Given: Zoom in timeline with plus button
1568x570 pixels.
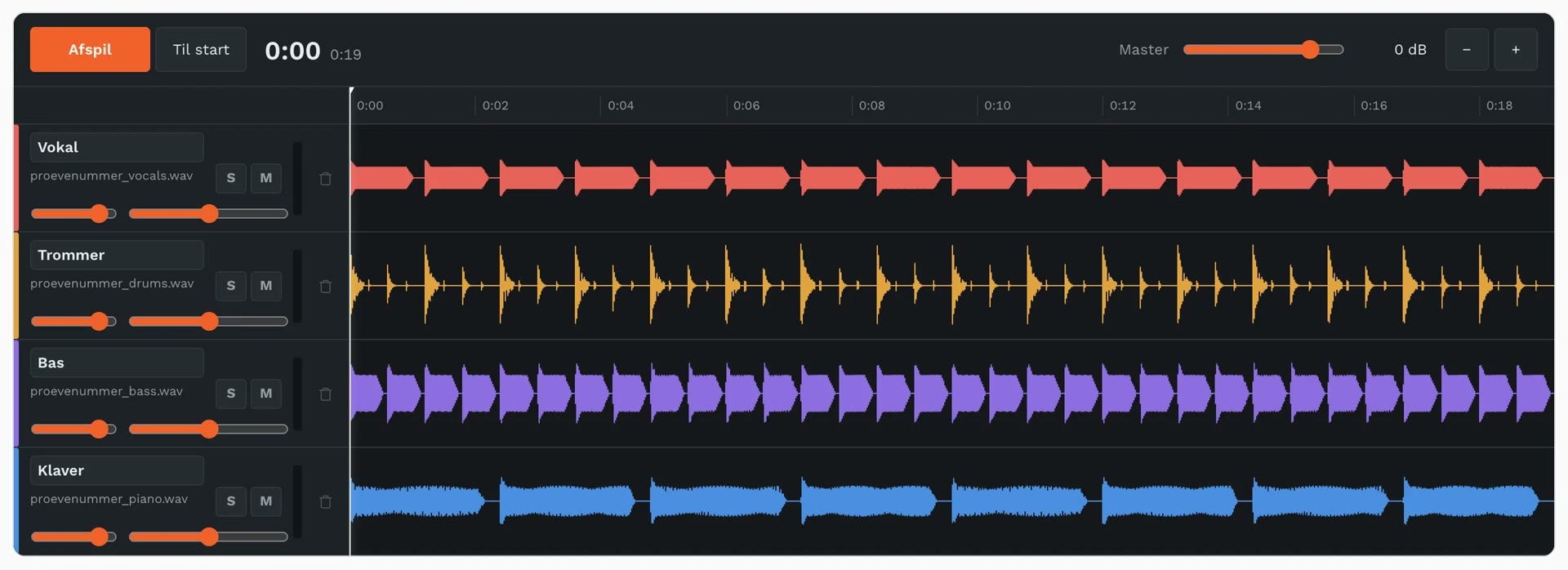Looking at the screenshot, I should click(1516, 50).
